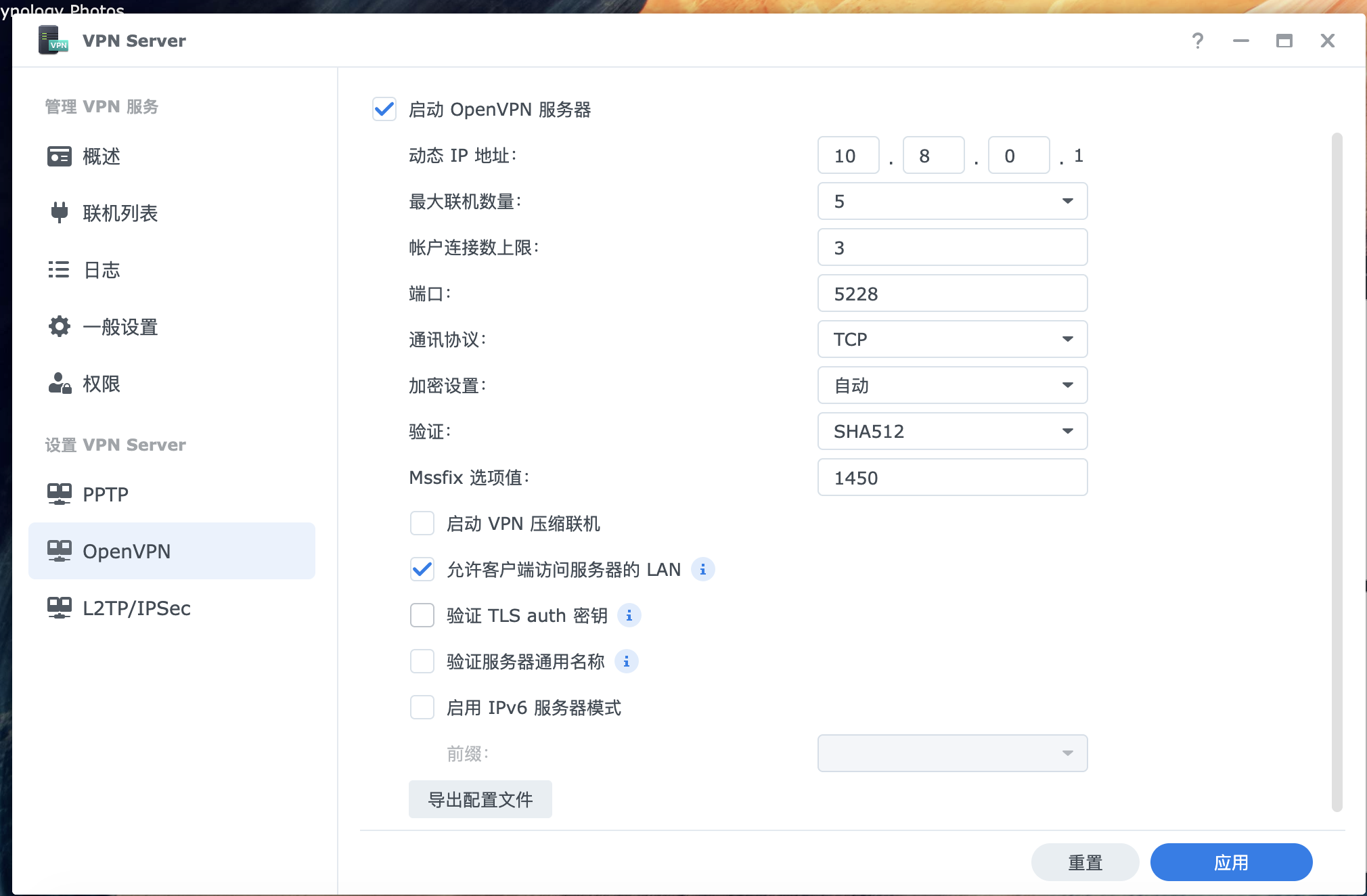Switch to the PPTP settings page

[105, 494]
